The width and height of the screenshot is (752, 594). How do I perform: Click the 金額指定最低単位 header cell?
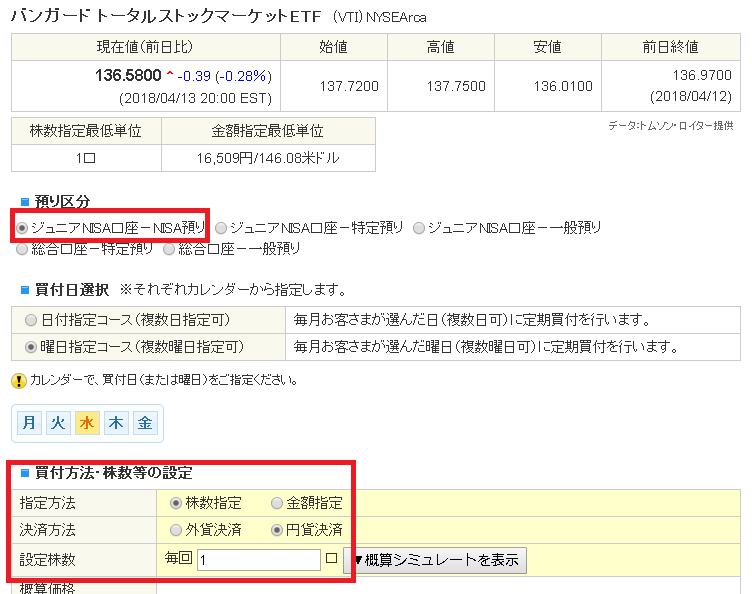coord(268,131)
